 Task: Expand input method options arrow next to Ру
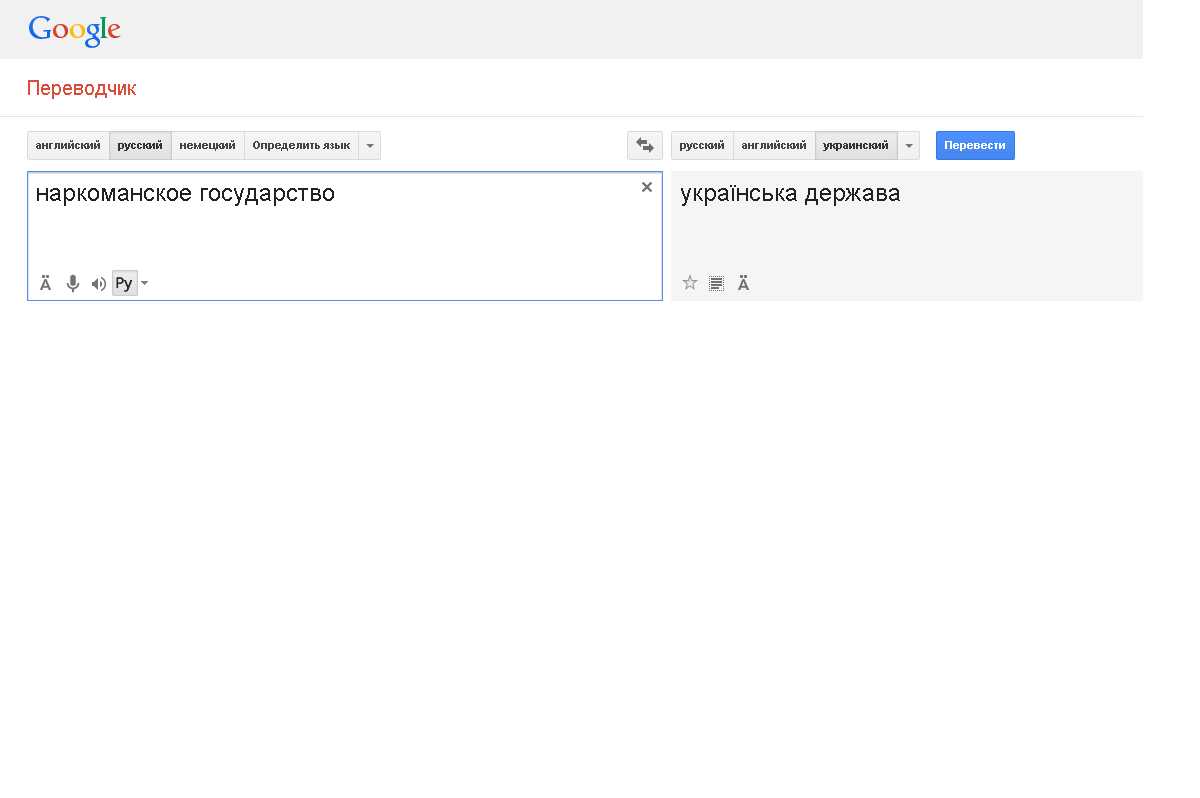point(145,284)
